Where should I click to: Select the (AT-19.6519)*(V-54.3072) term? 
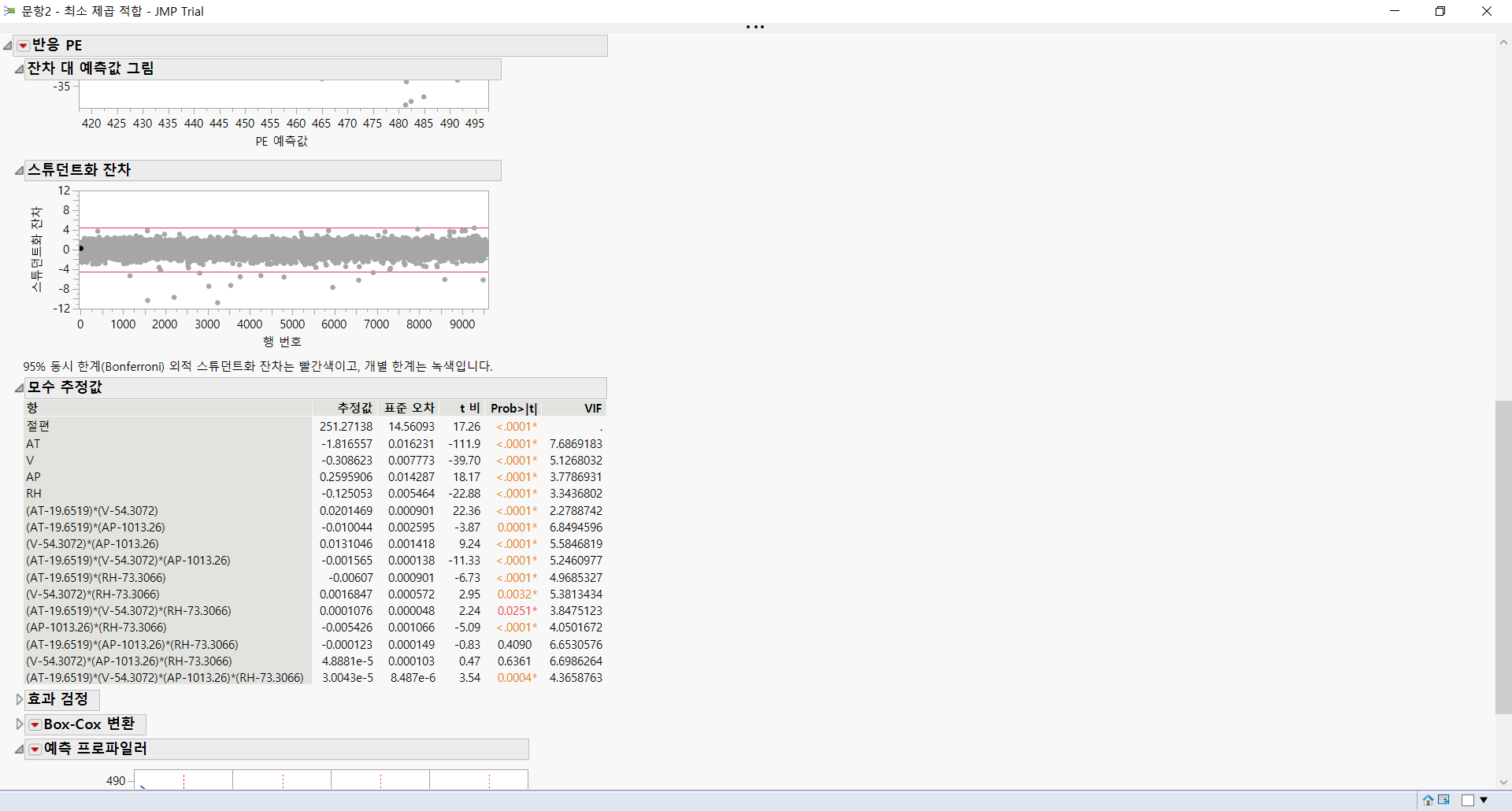tap(92, 511)
